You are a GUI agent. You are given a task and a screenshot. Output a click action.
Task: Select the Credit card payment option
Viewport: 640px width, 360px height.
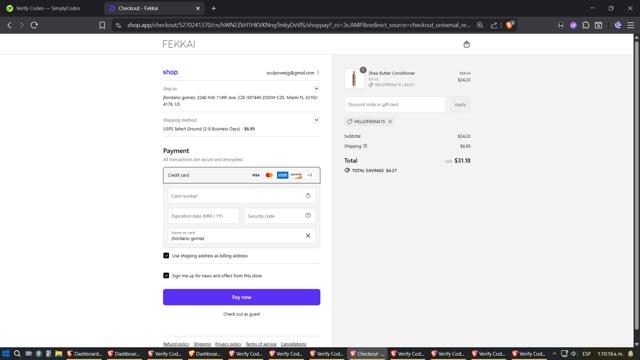tap(242, 175)
